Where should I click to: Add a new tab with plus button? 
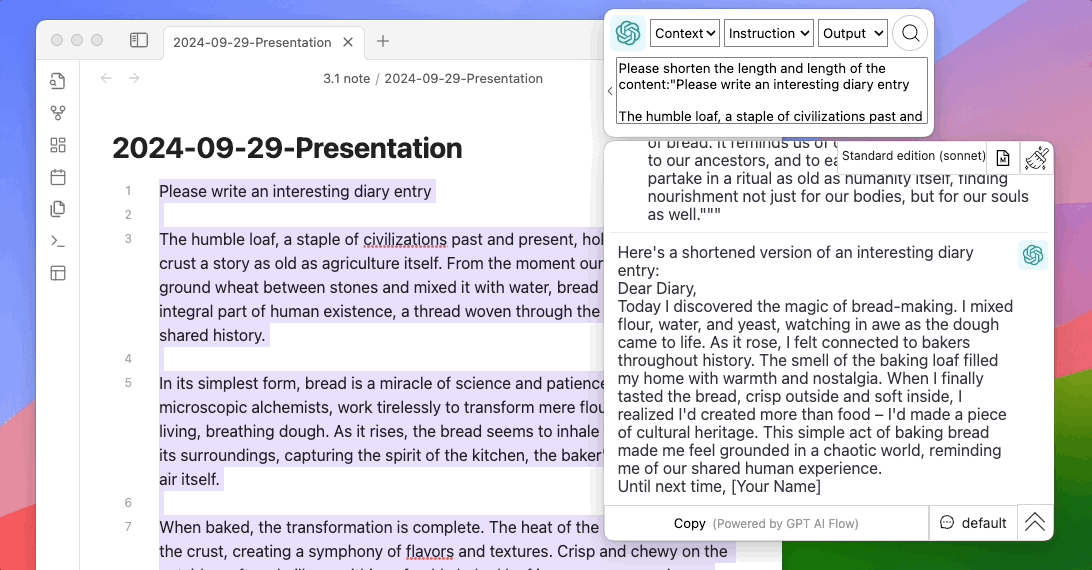382,41
